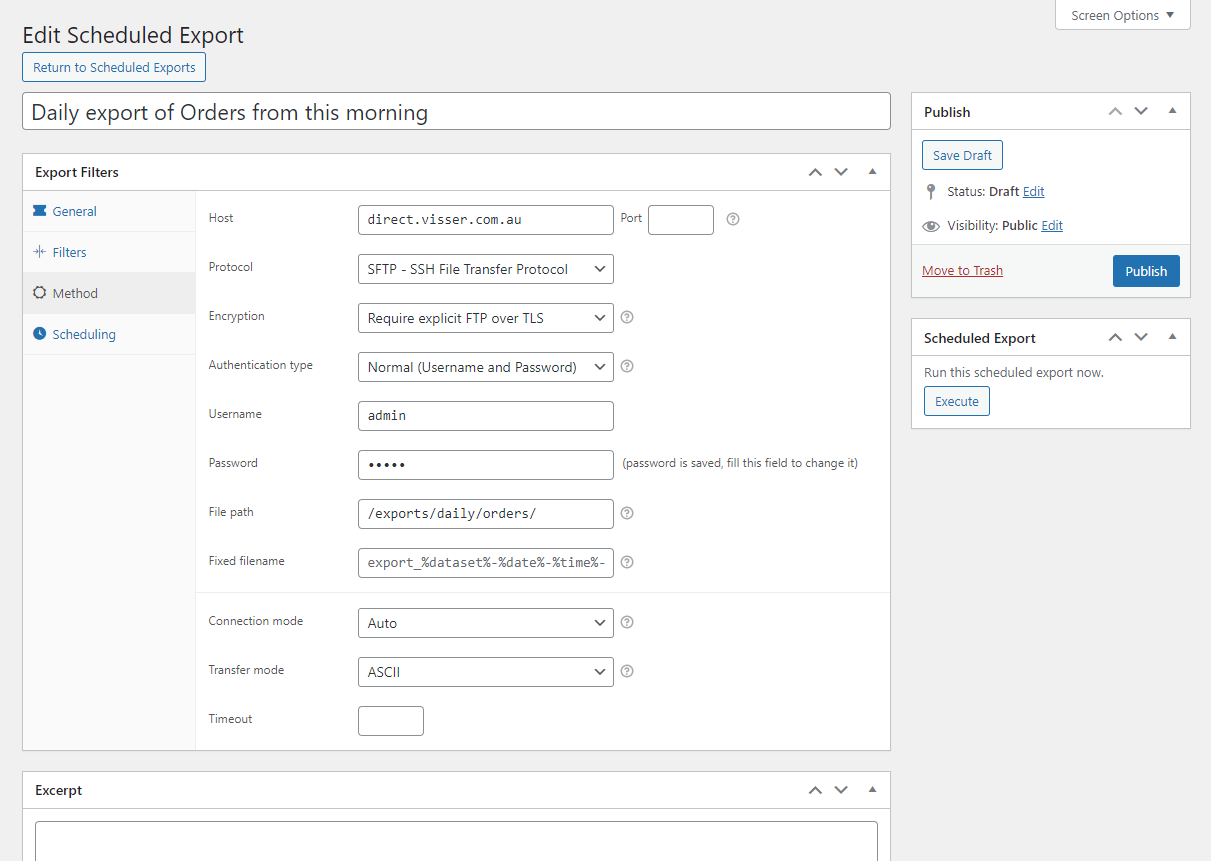This screenshot has width=1211, height=861.
Task: Move Excerpt panel down
Action: click(x=841, y=790)
